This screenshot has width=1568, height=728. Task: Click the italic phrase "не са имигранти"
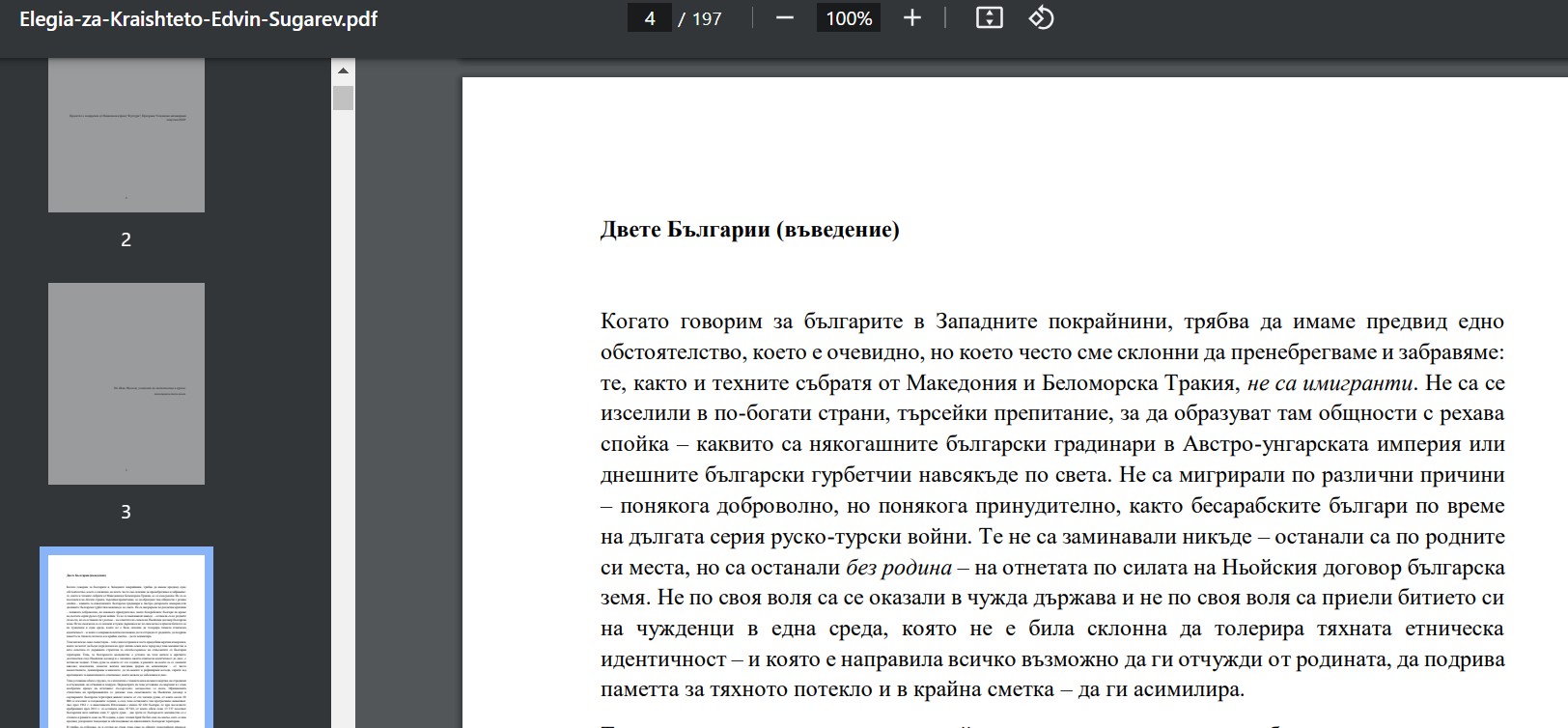(x=1330, y=383)
